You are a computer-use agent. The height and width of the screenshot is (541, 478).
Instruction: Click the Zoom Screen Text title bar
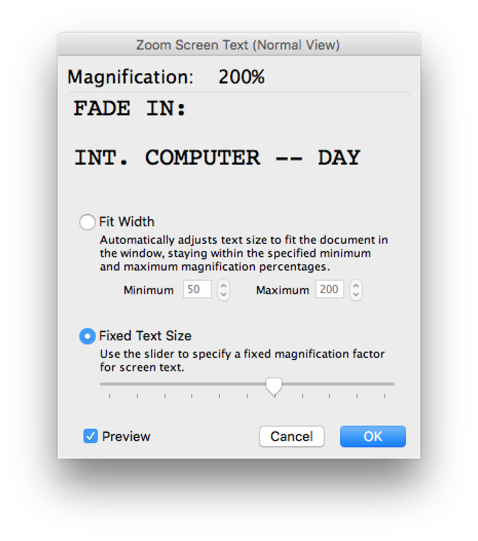coord(239,45)
